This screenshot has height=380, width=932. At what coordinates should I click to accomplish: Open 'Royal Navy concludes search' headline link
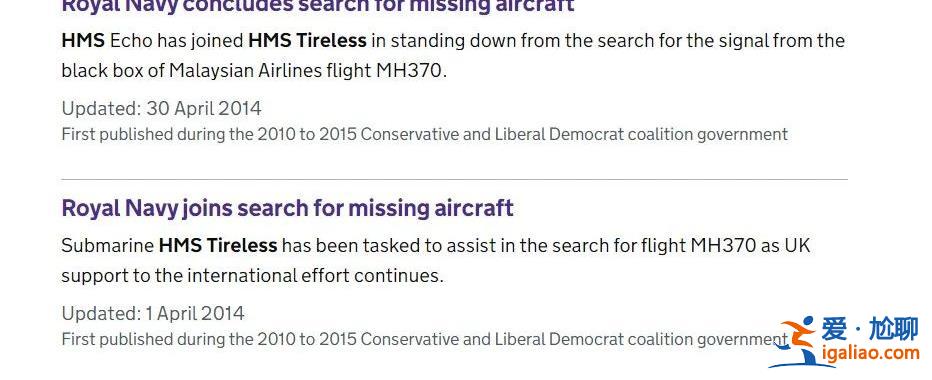pyautogui.click(x=318, y=6)
